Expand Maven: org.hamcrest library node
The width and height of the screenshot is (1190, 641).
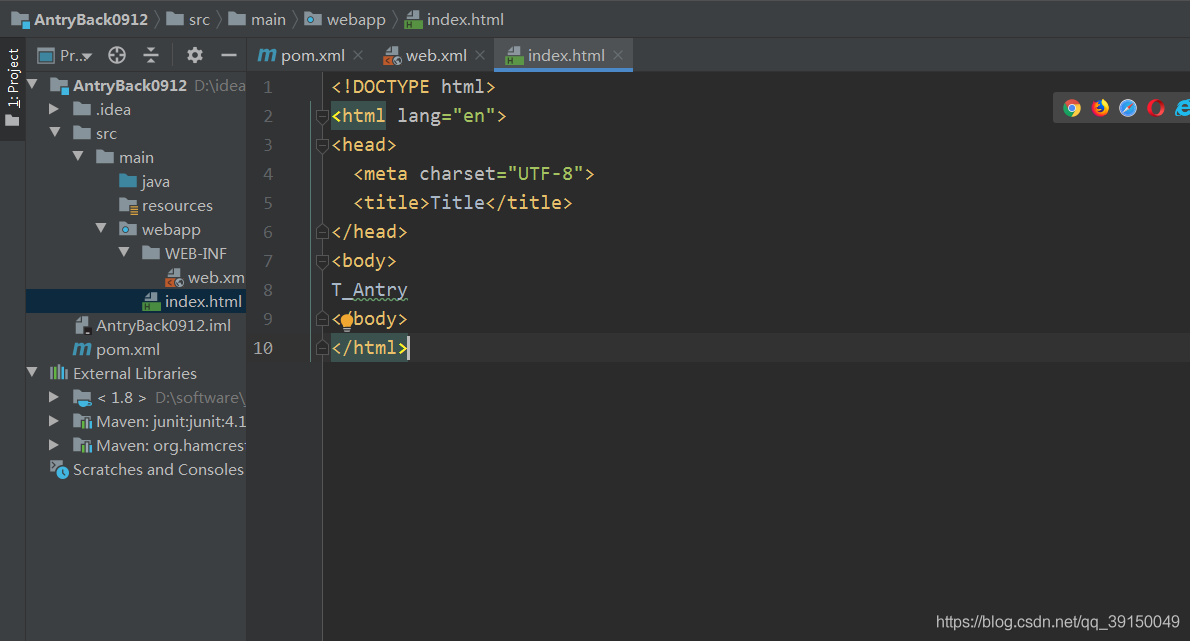pyautogui.click(x=54, y=445)
